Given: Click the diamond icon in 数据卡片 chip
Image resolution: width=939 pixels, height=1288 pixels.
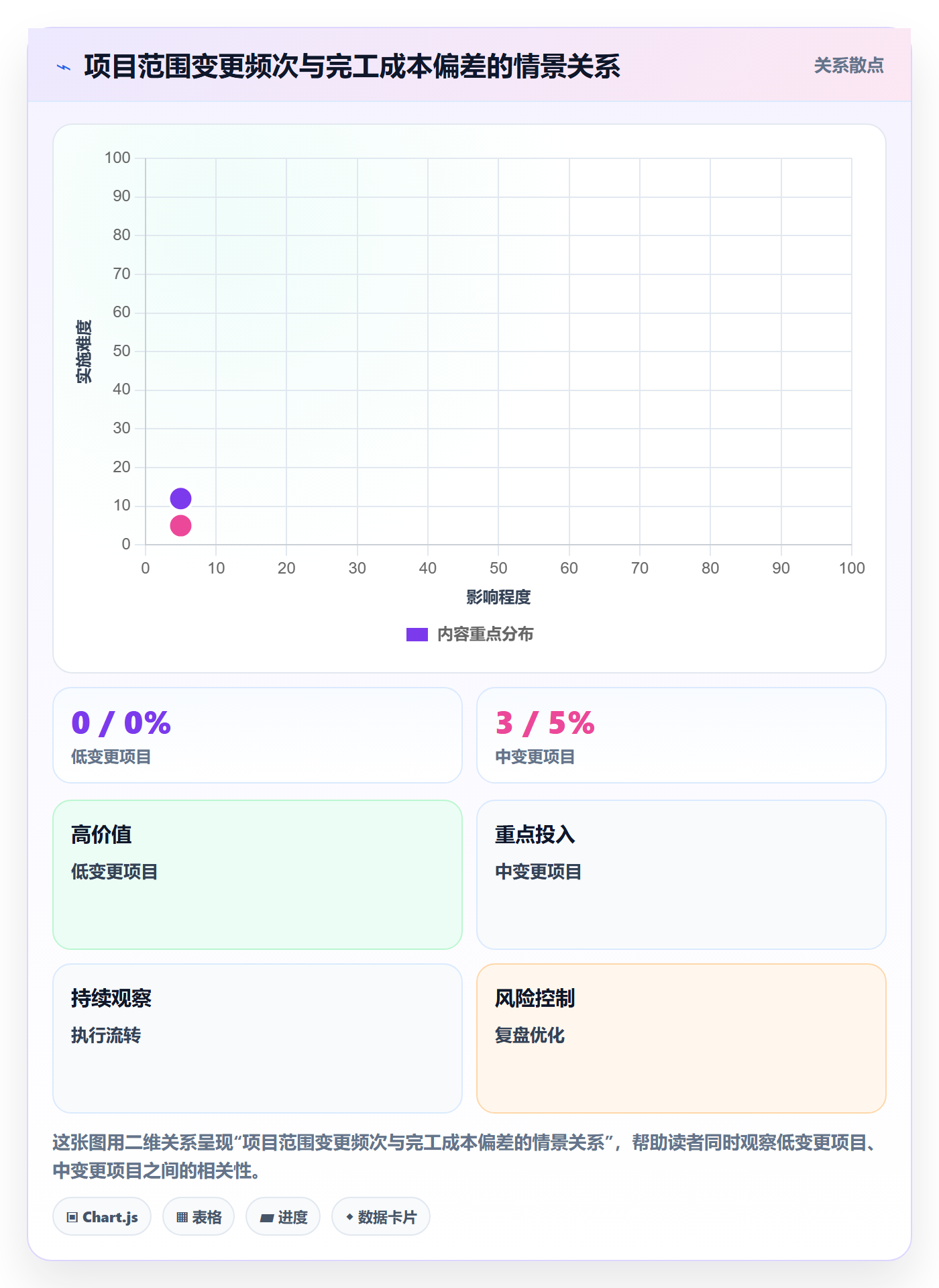Looking at the screenshot, I should coord(349,1217).
